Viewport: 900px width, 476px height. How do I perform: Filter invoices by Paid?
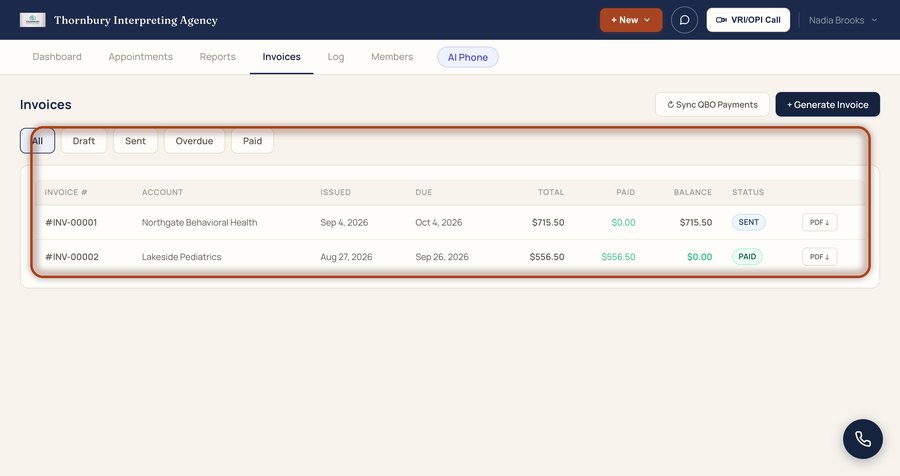point(253,141)
